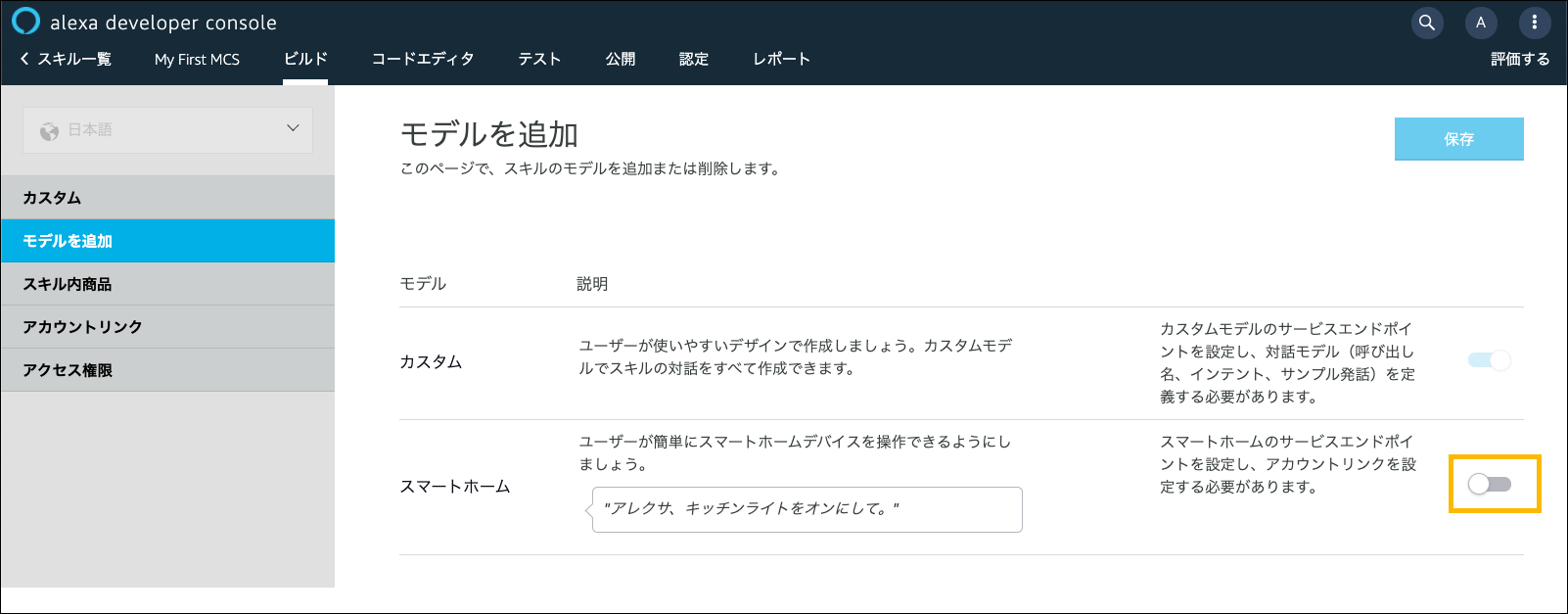Open the user account avatar 'A'
This screenshot has width=1568, height=614.
(1480, 23)
